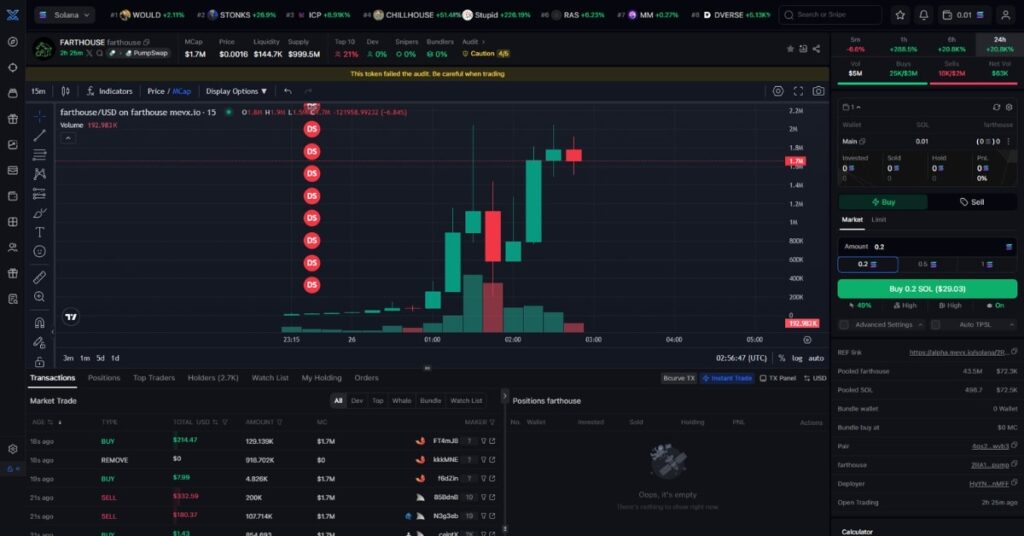This screenshot has width=1024, height=536.
Task: Switch to the Limit order tab
Action: 879,220
